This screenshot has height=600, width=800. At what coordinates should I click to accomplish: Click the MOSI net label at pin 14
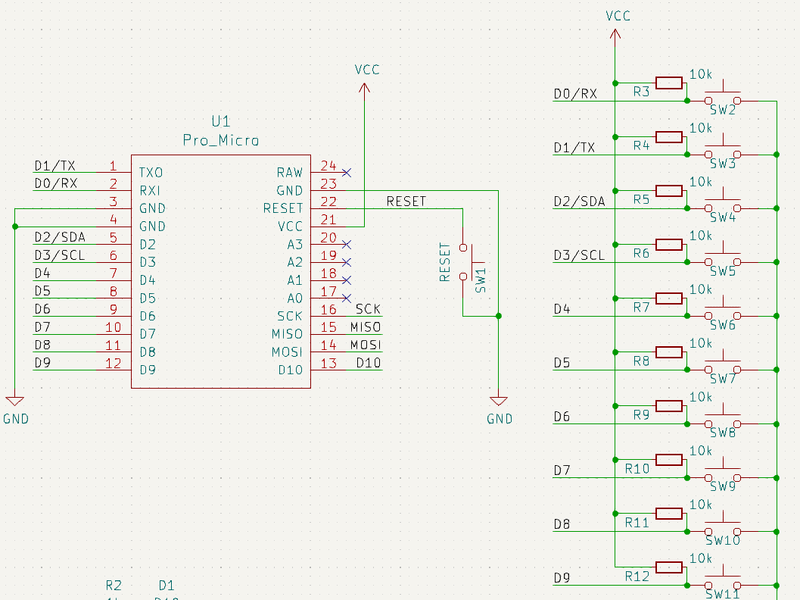(x=365, y=345)
